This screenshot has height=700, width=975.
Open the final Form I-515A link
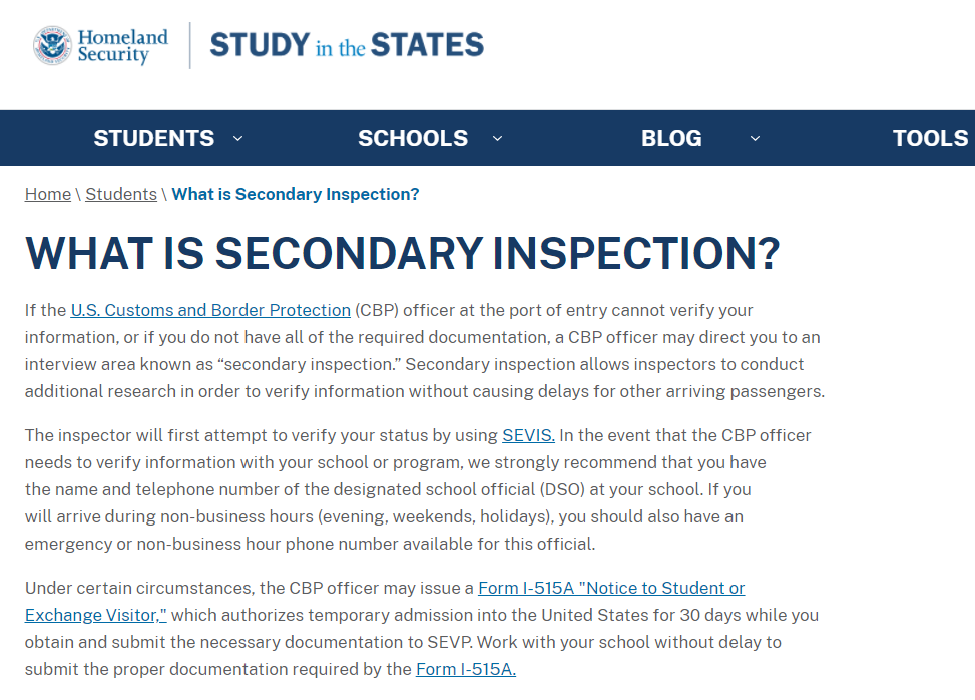(x=466, y=670)
